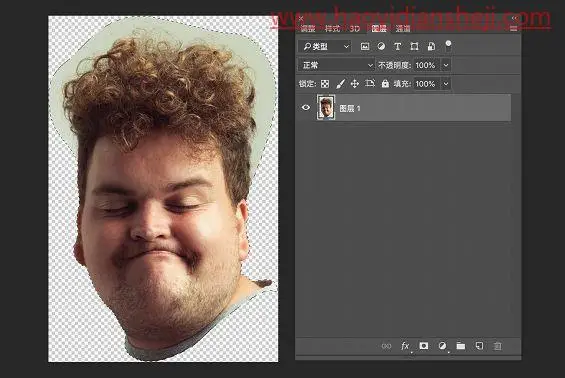Create a new layer
The height and width of the screenshot is (378, 565).
479,346
